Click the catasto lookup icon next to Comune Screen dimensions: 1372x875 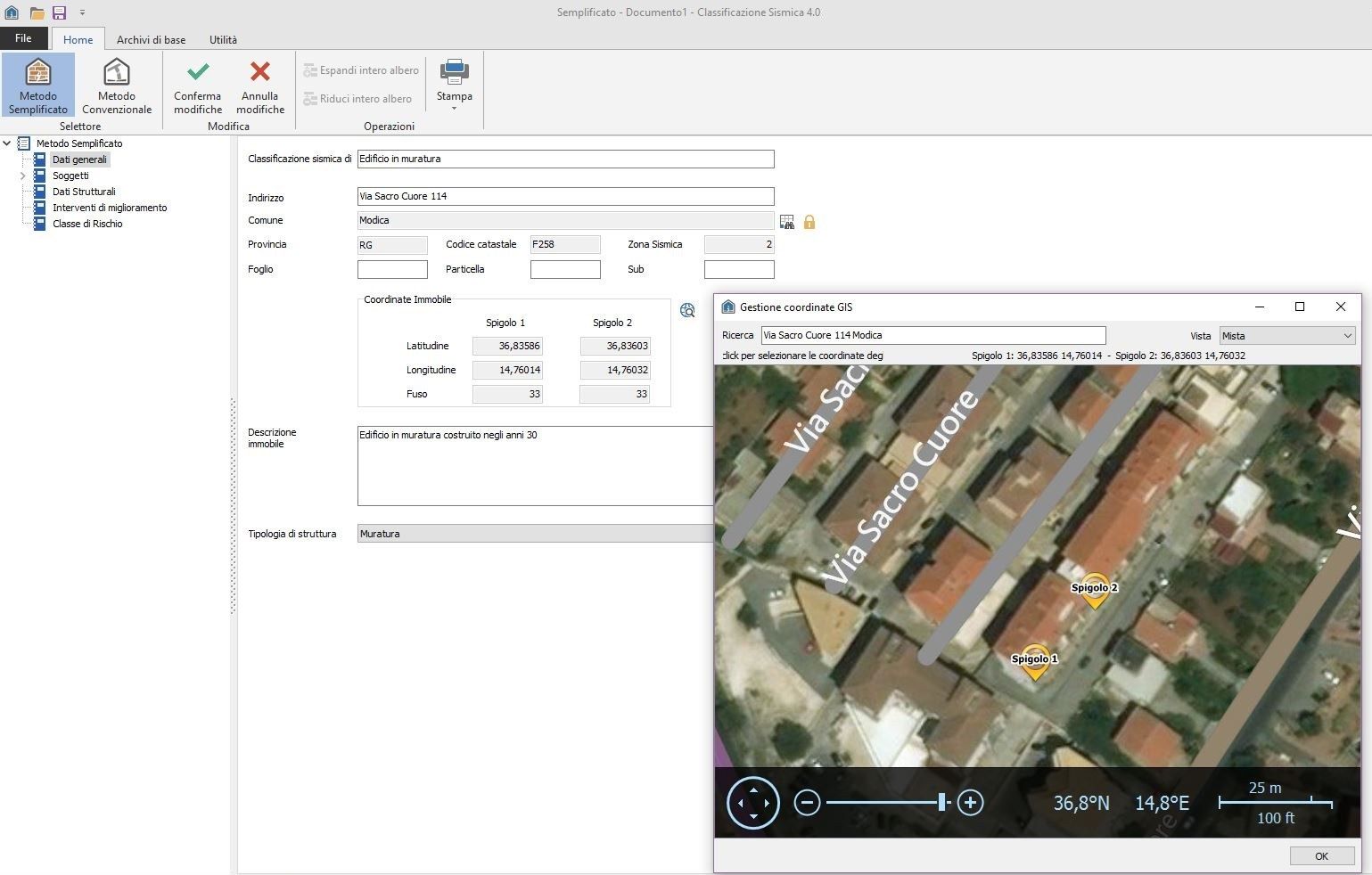(x=786, y=221)
